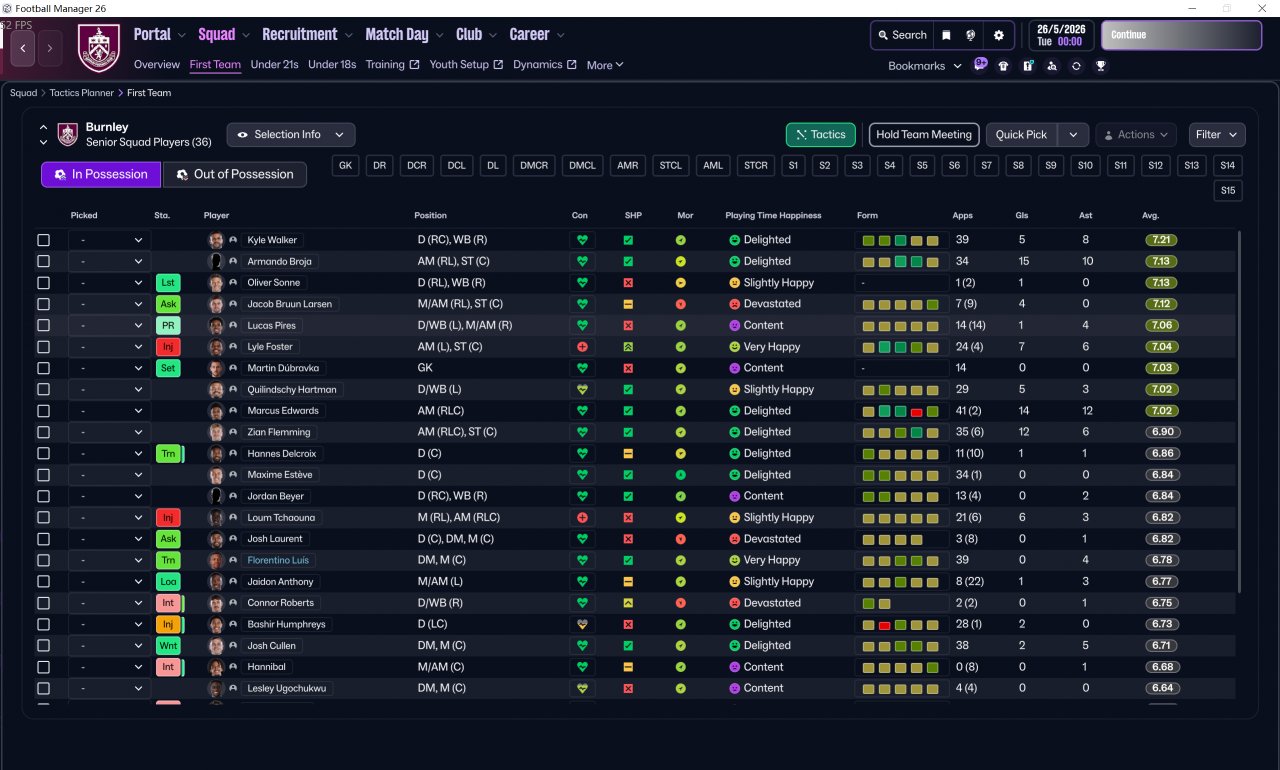Screen dimensions: 1280x770
Task: Switch to Out of Possession view
Action: pos(235,175)
